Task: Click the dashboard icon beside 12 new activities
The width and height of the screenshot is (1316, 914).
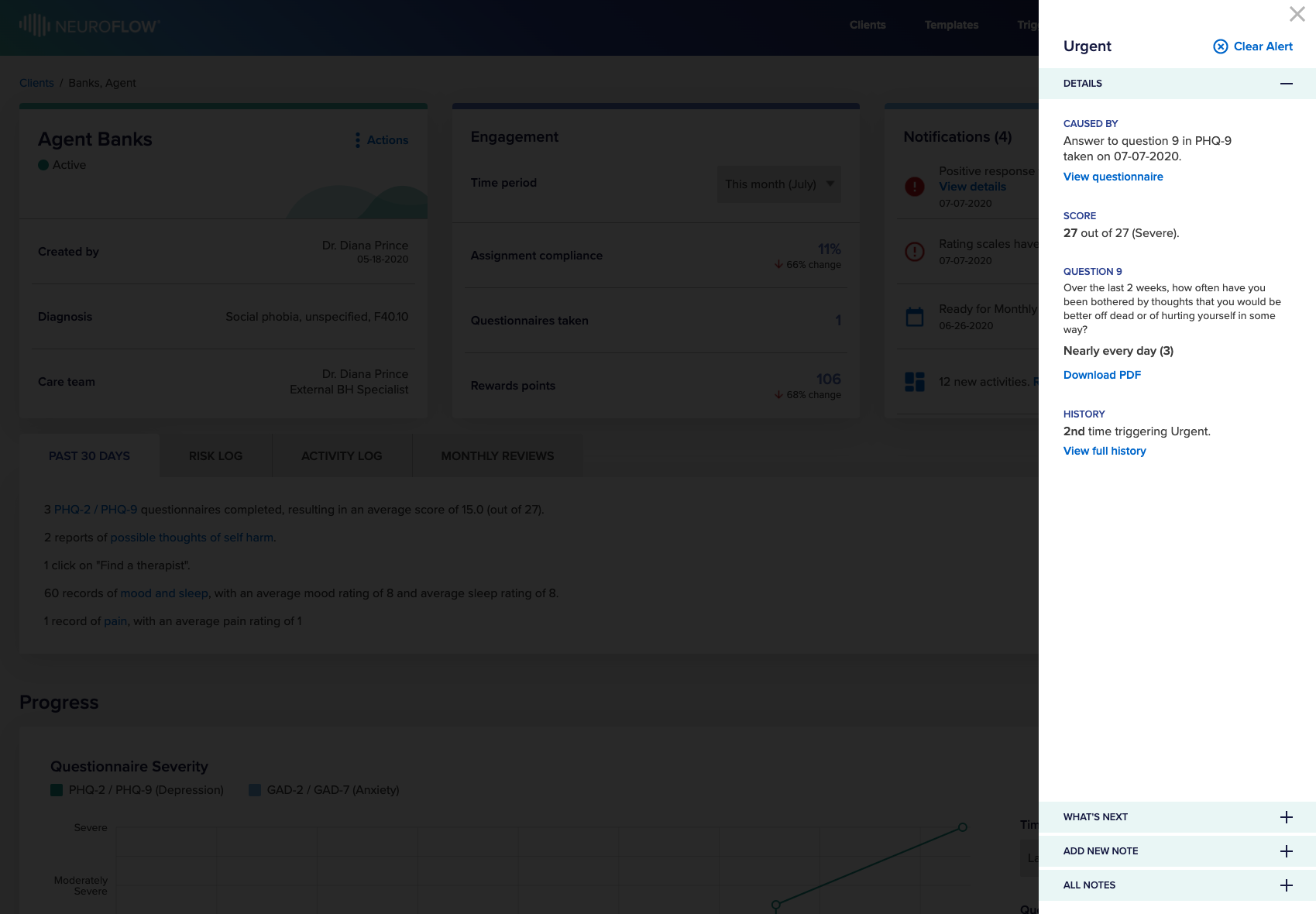Action: pos(915,382)
